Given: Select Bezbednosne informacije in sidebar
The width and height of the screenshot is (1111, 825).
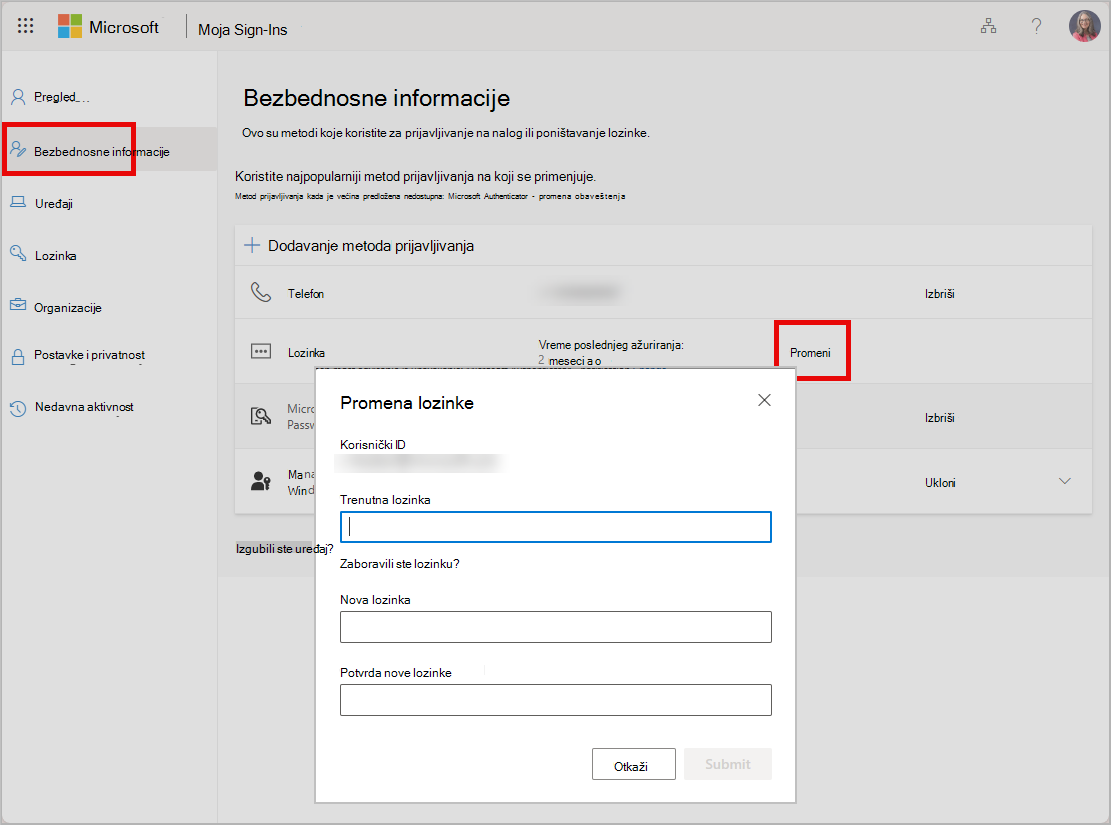Looking at the screenshot, I should [101, 152].
